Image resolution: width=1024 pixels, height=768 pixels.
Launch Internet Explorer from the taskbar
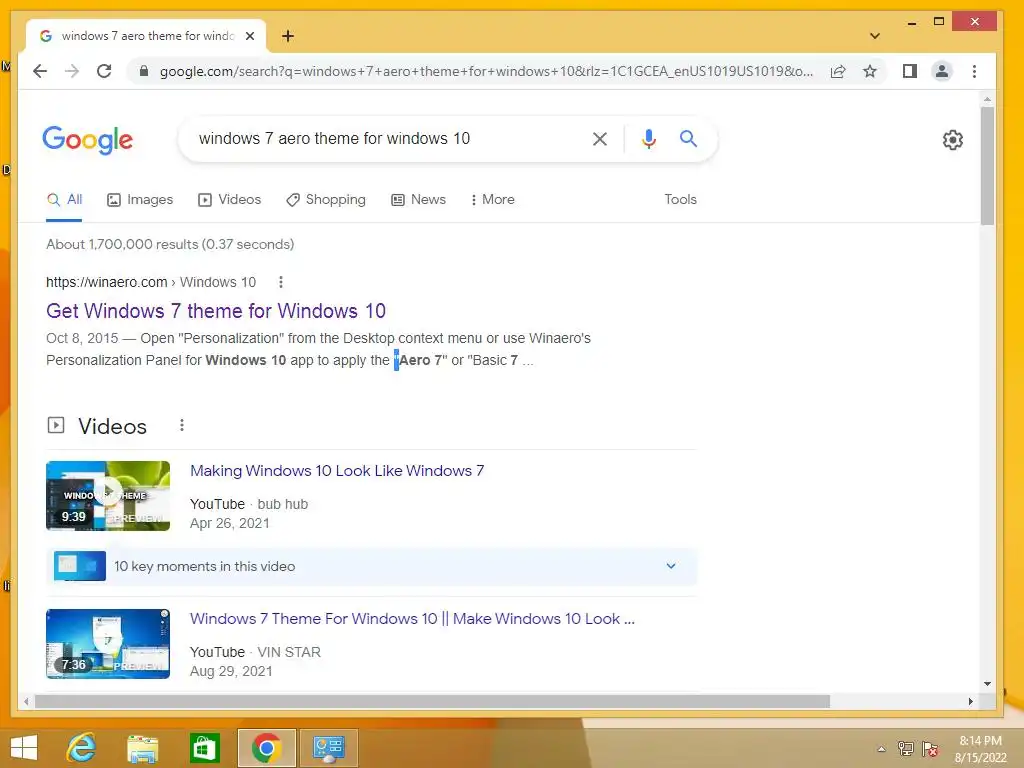click(81, 748)
